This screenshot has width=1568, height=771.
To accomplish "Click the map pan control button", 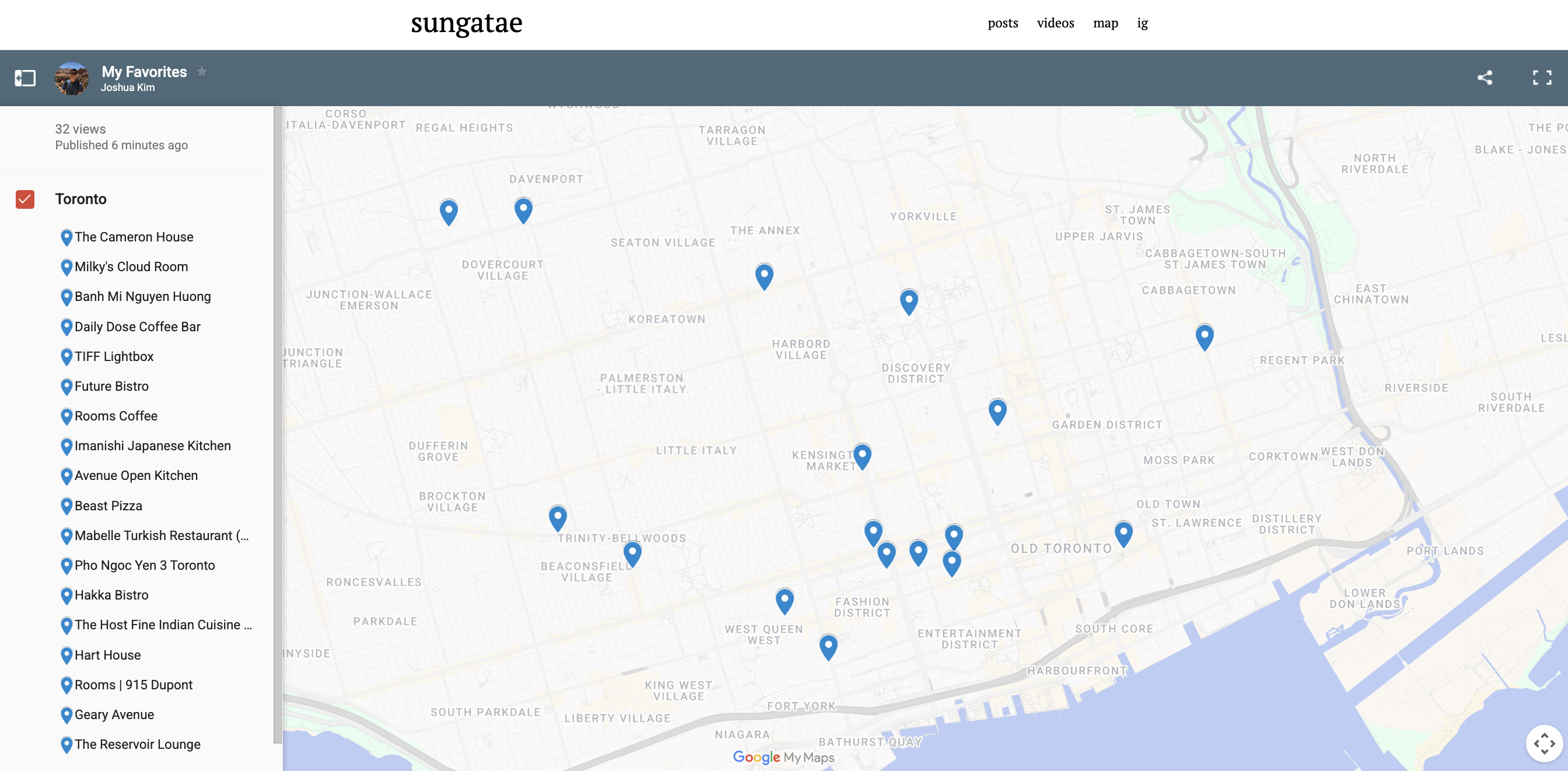I will [1544, 743].
